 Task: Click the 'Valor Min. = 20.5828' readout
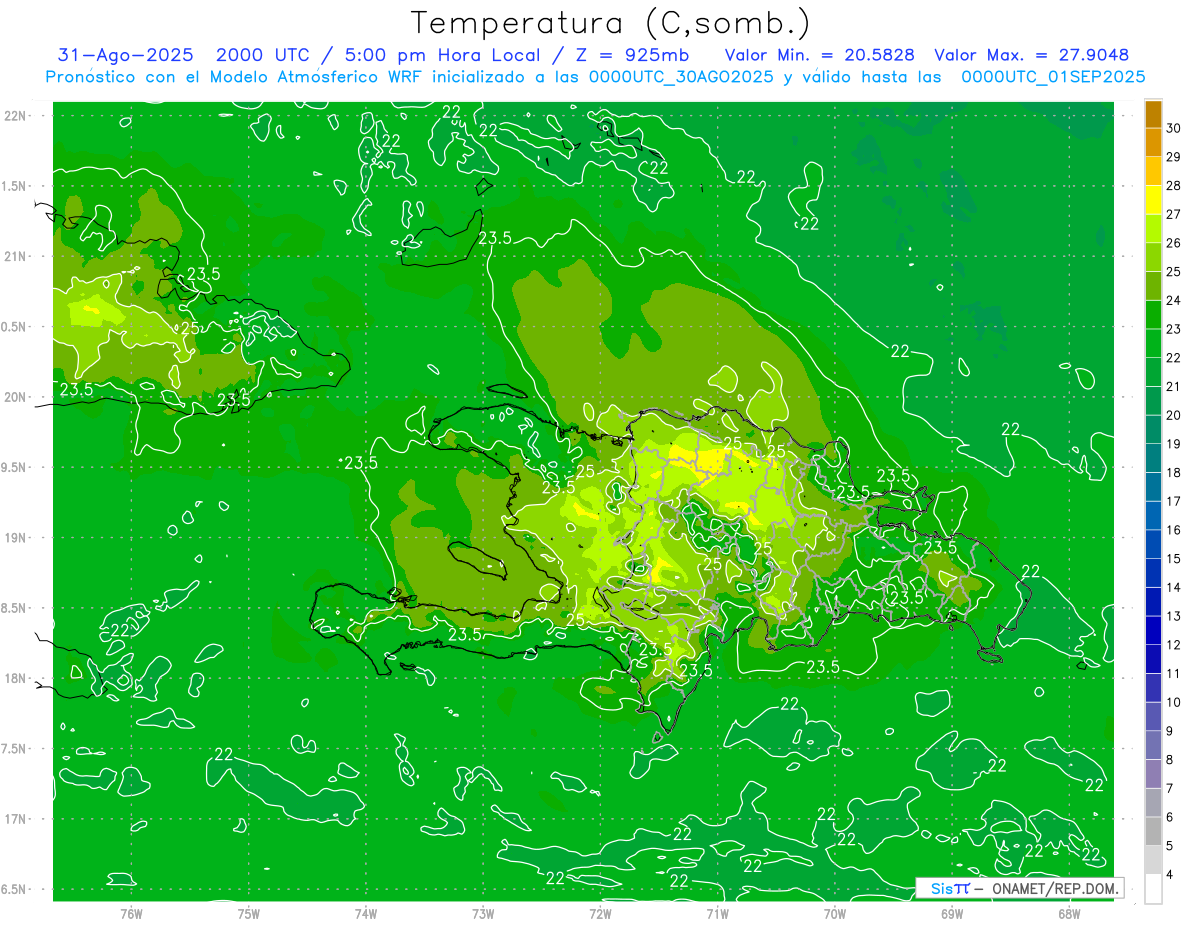click(x=819, y=55)
